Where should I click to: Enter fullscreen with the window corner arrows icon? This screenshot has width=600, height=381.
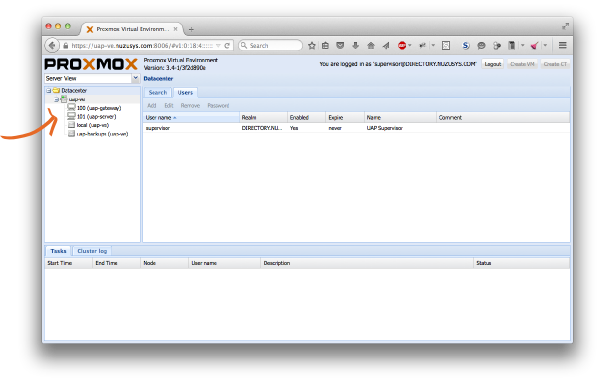pyautogui.click(x=565, y=26)
